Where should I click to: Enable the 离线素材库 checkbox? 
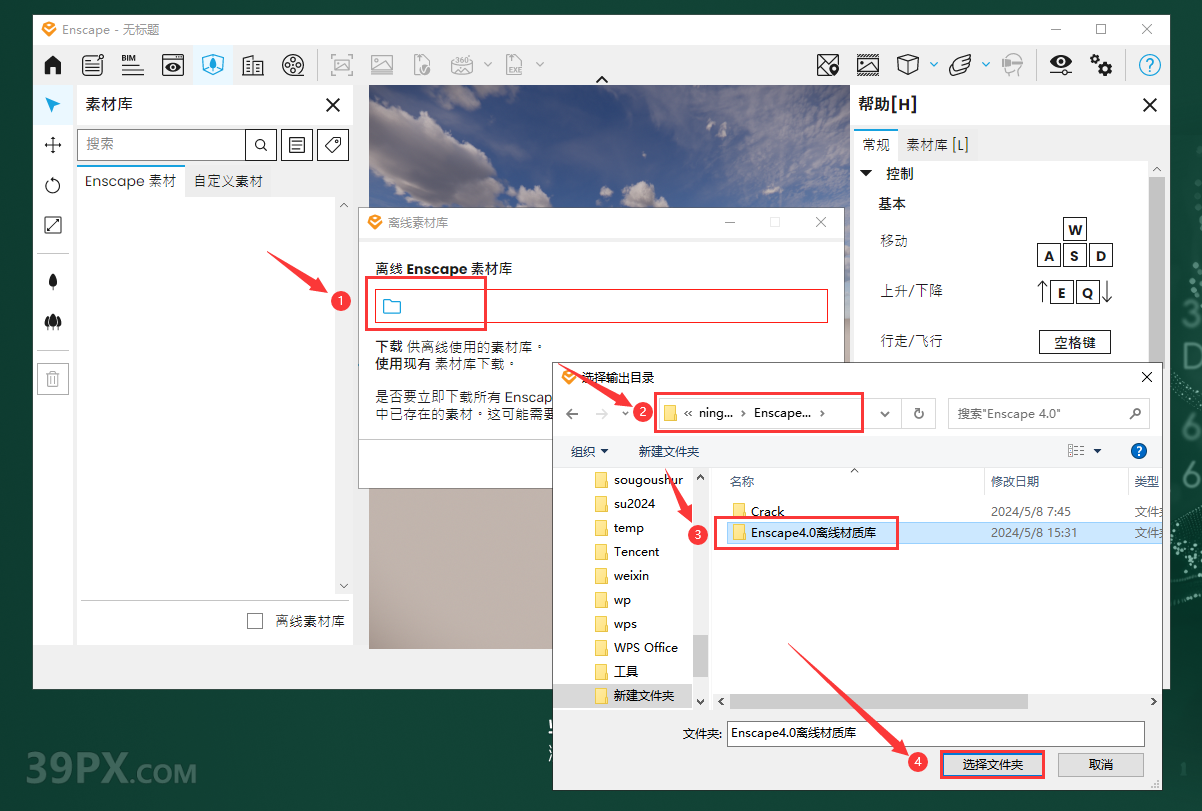coord(255,621)
